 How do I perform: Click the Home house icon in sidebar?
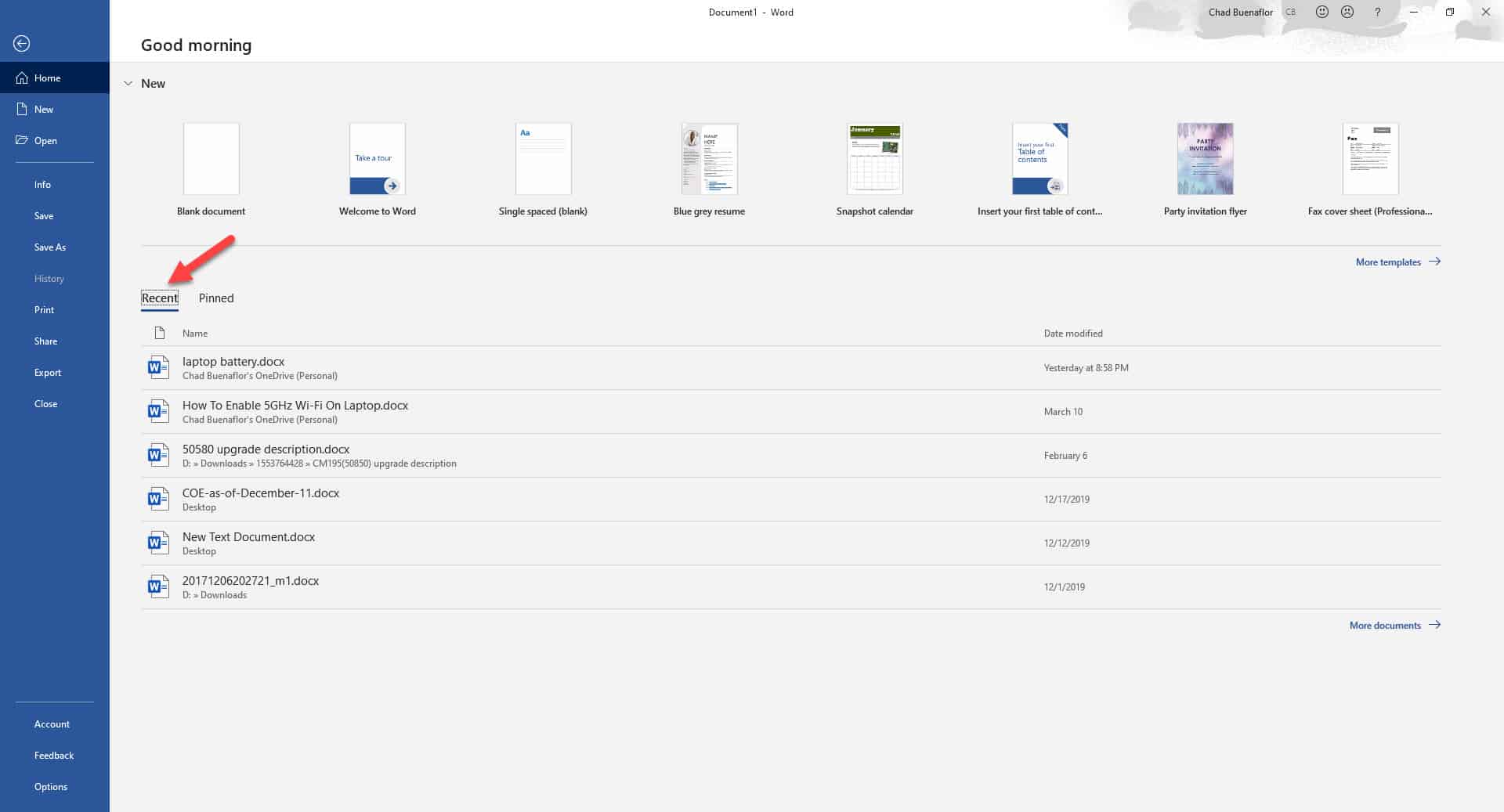tap(22, 78)
